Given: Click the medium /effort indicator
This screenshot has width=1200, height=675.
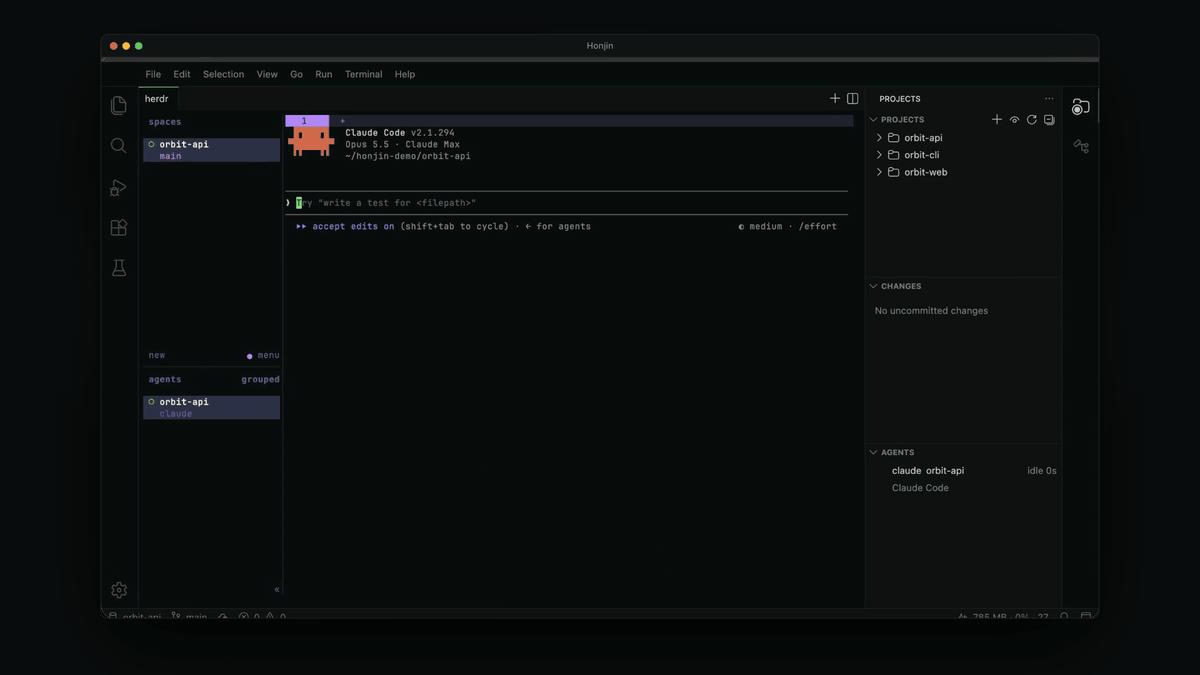Looking at the screenshot, I should coord(787,226).
